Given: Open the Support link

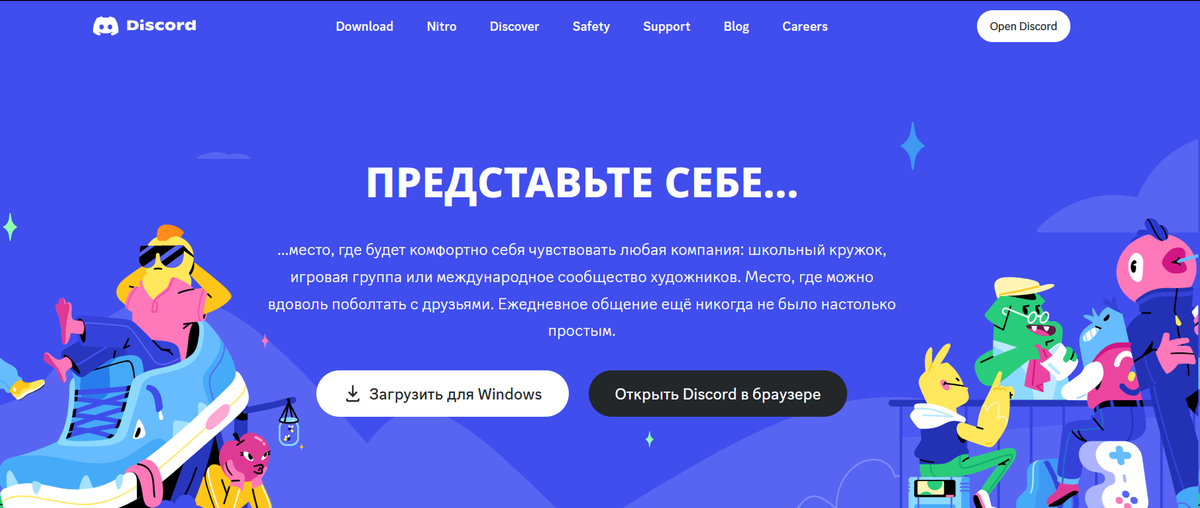Looking at the screenshot, I should pyautogui.click(x=667, y=27).
